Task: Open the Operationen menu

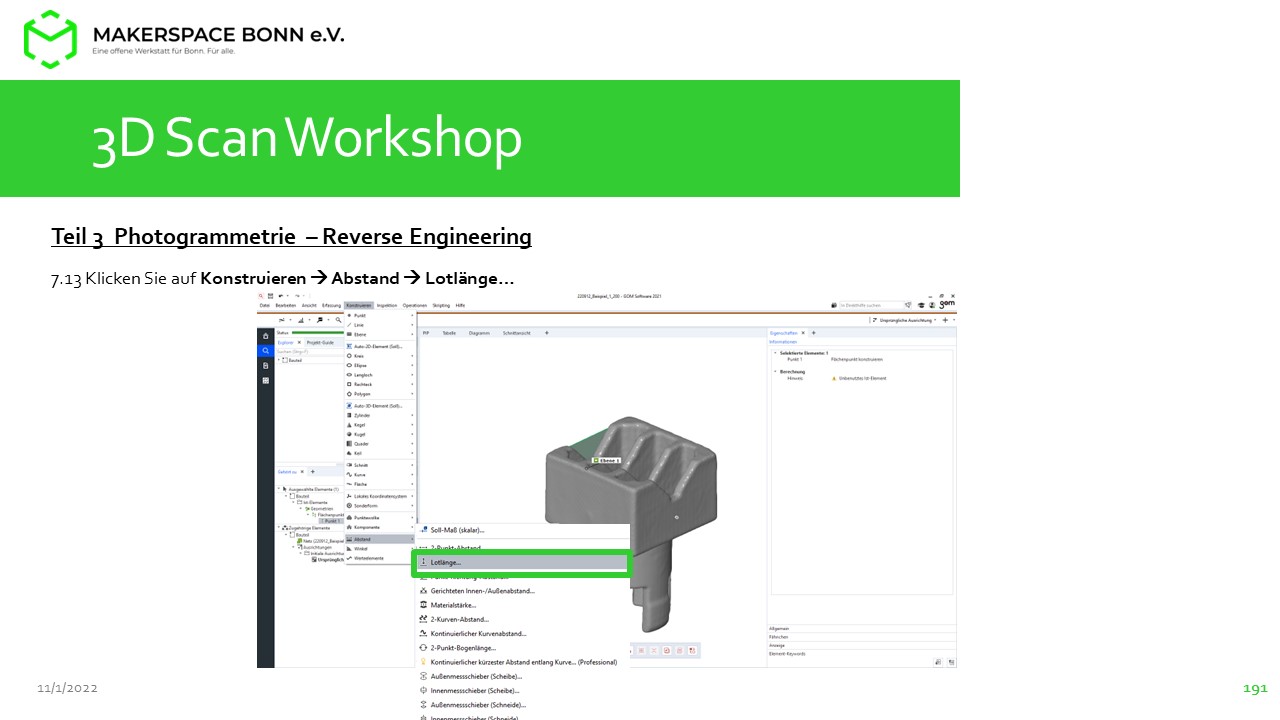Action: [x=415, y=305]
